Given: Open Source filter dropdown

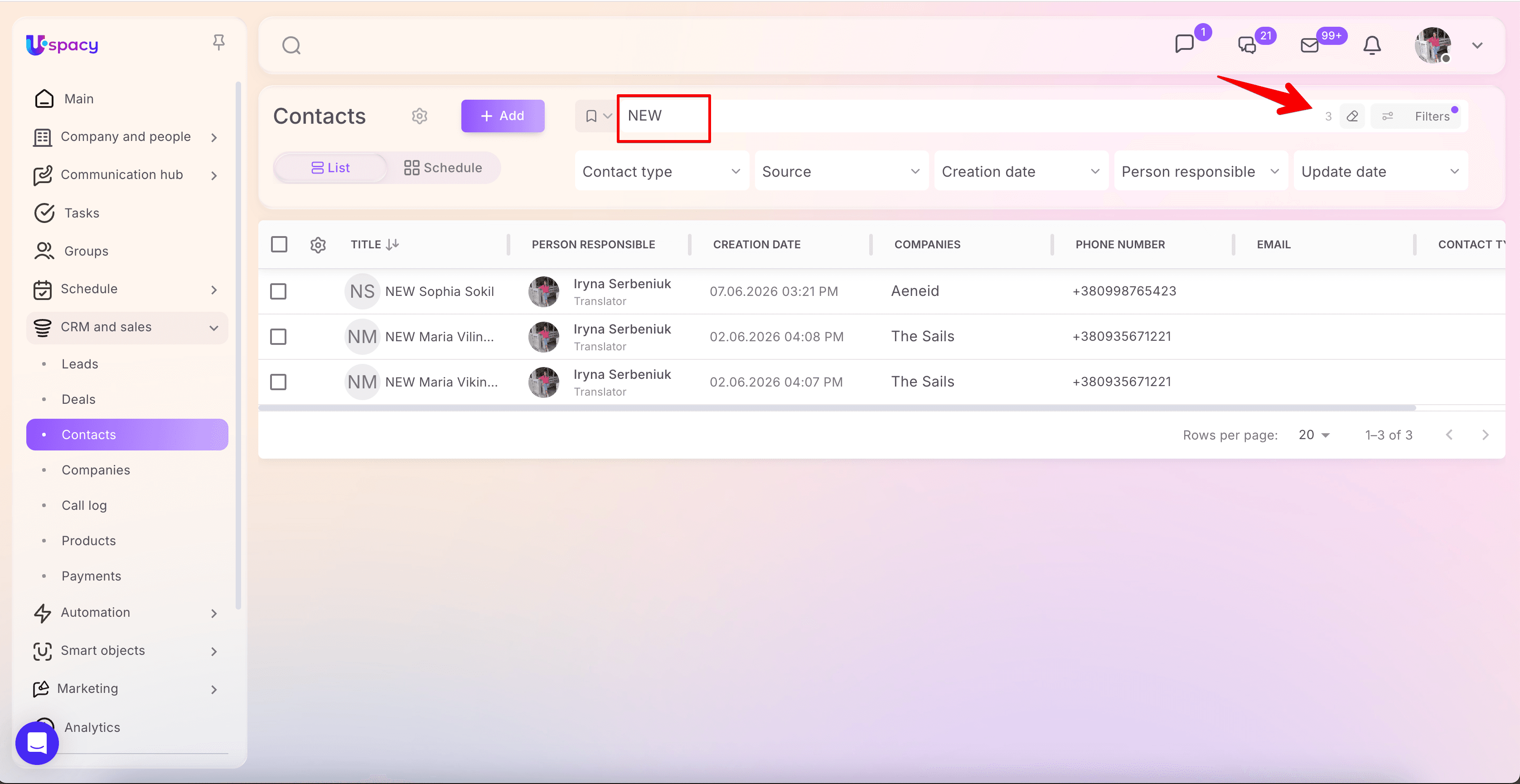Looking at the screenshot, I should click(x=842, y=172).
